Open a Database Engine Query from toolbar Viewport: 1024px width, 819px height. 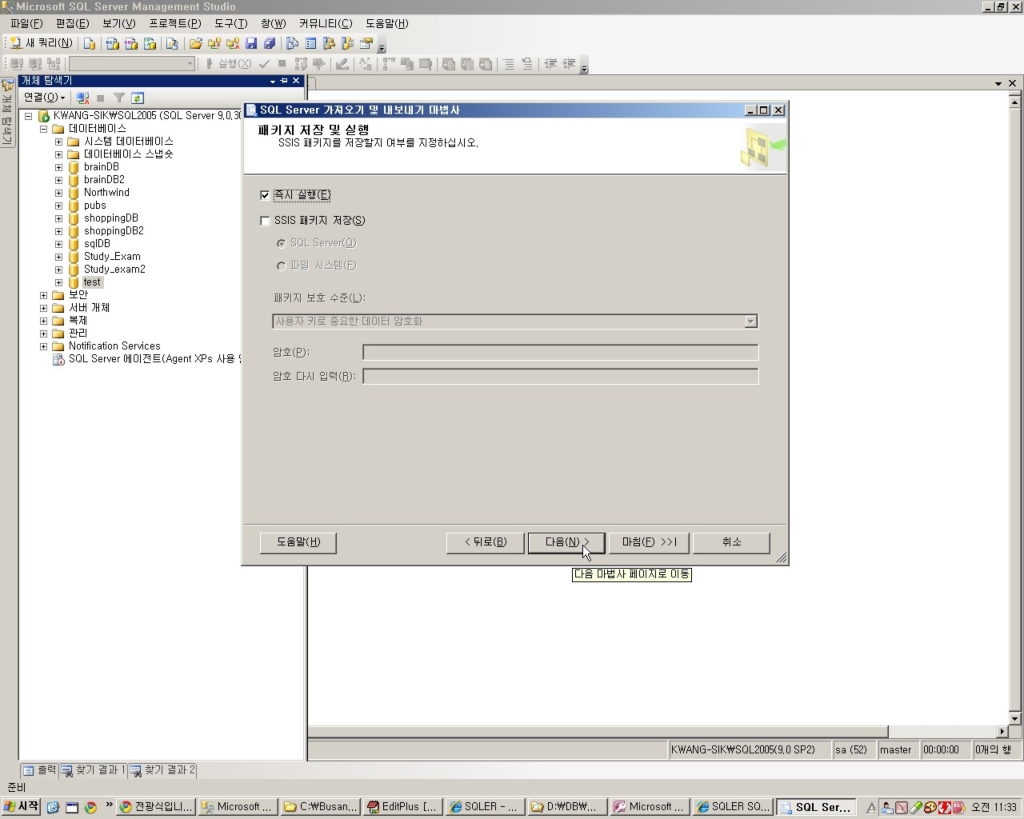click(89, 44)
